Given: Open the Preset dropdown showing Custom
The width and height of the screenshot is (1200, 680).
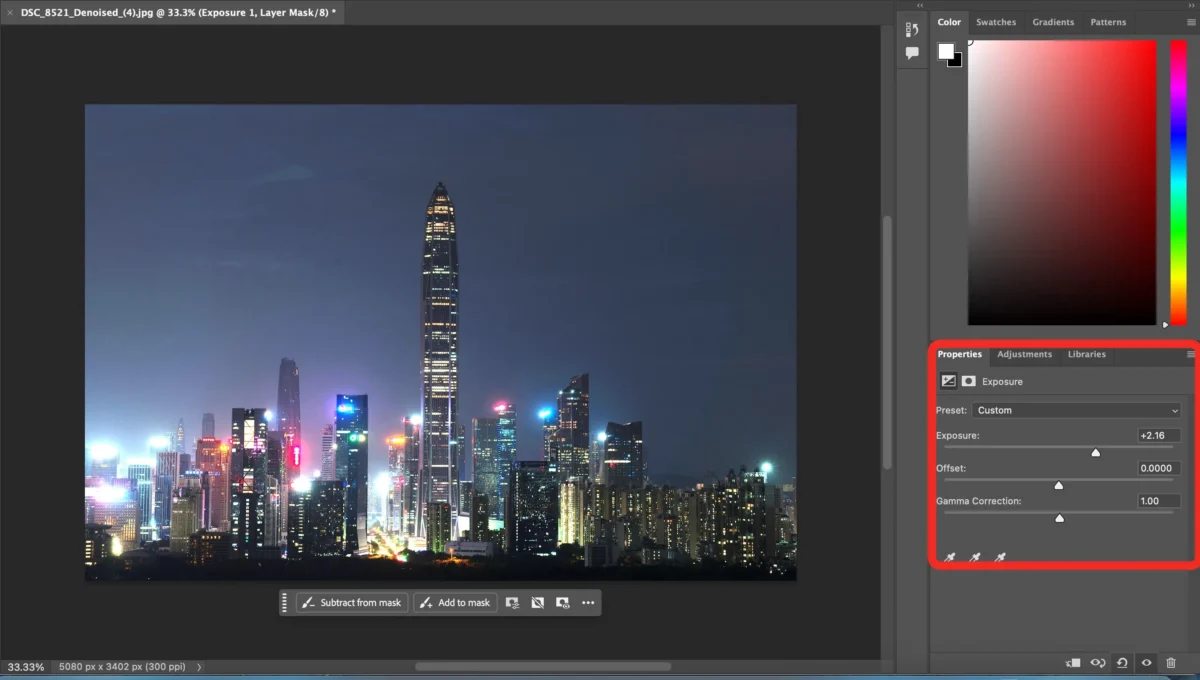Looking at the screenshot, I should pos(1076,410).
